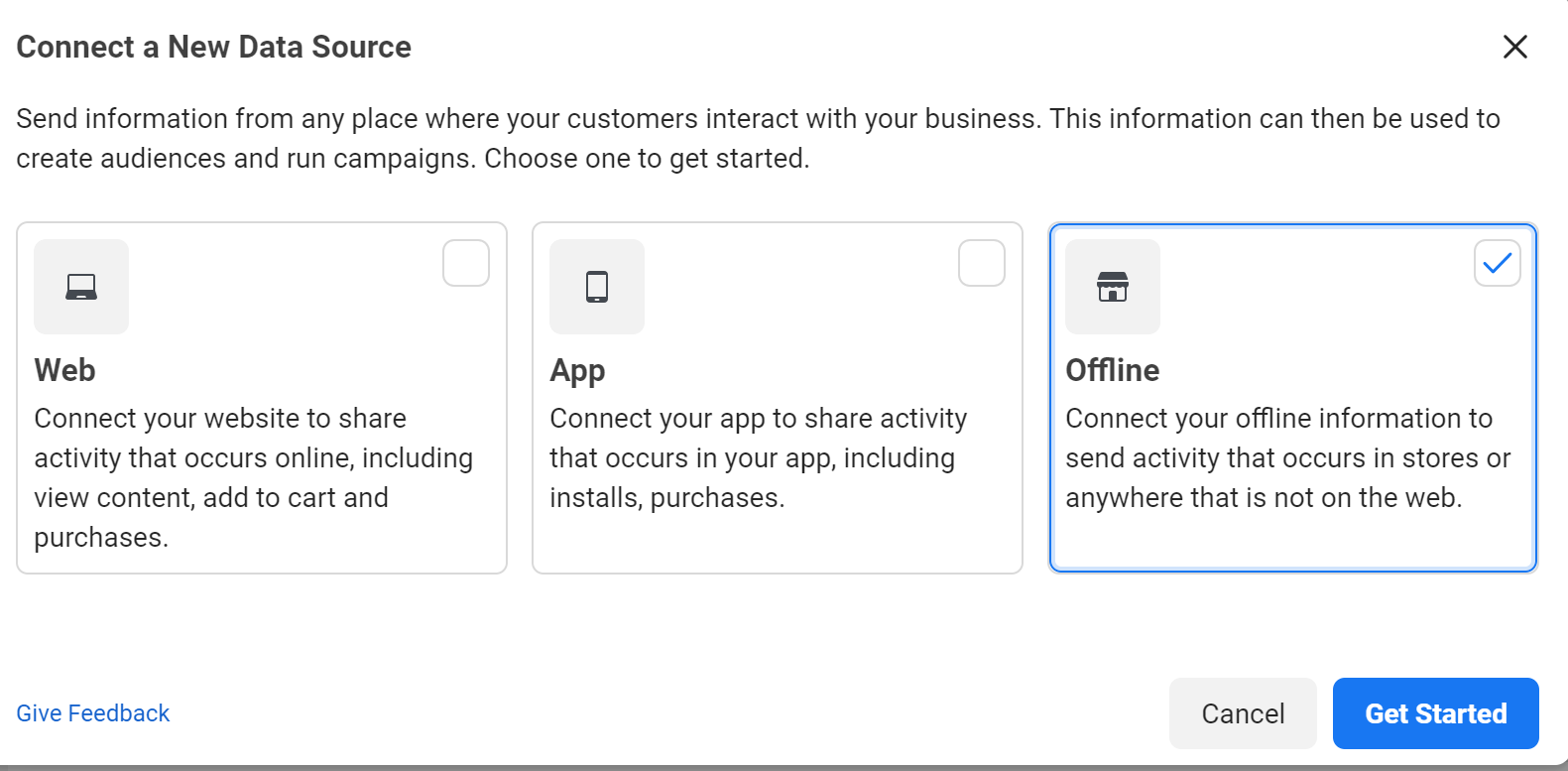Click the "Connect a New Data Source" title
Image resolution: width=1568 pixels, height=771 pixels.
tap(214, 47)
